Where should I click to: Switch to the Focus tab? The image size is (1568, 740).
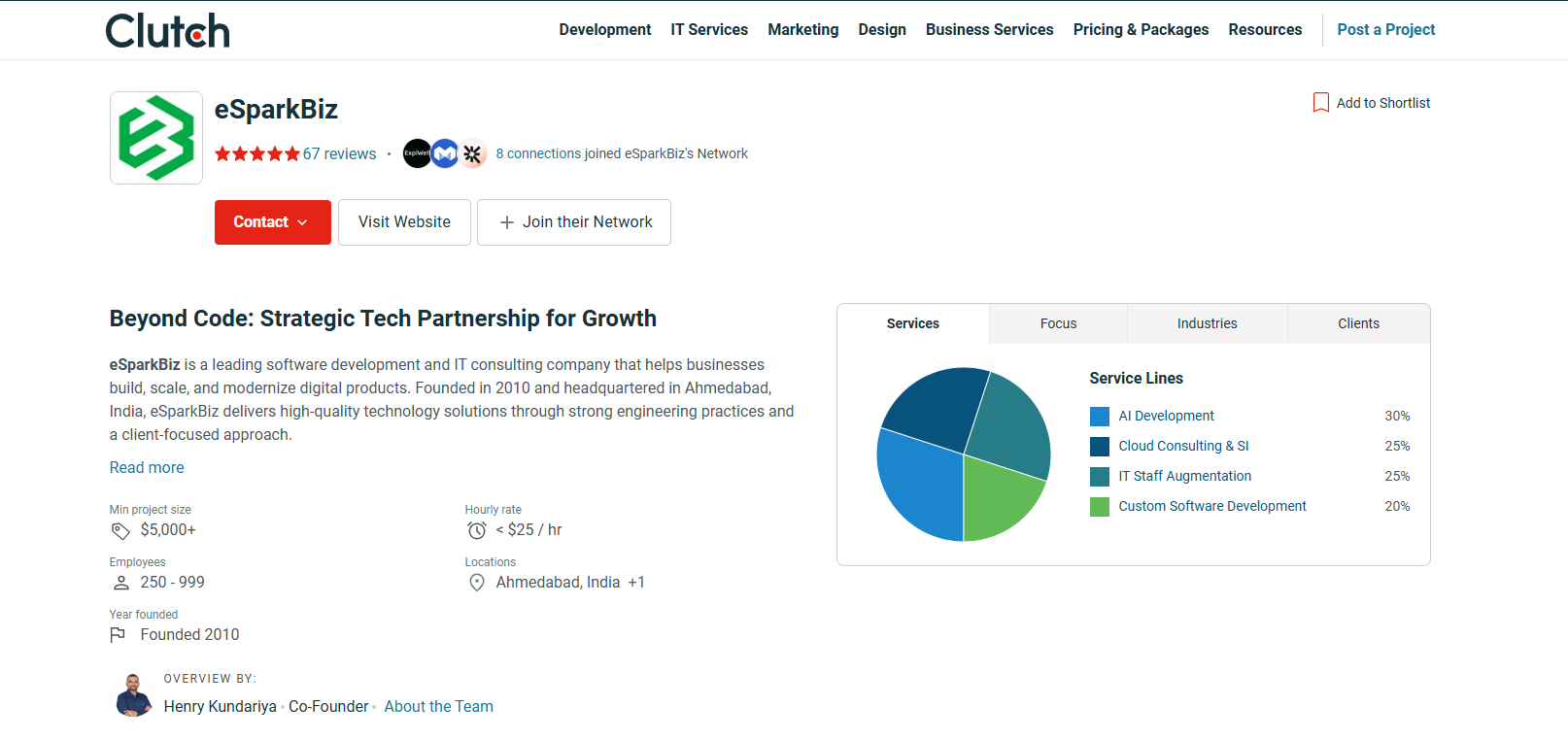pyautogui.click(x=1059, y=323)
